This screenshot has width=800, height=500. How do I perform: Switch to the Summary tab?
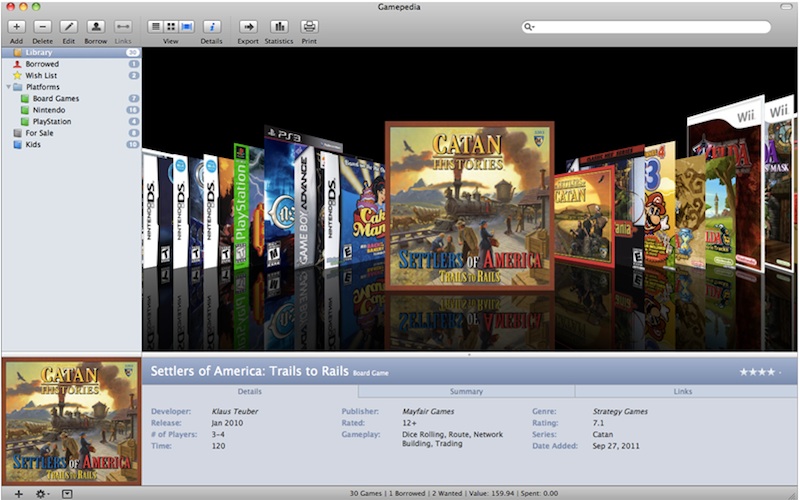click(x=466, y=392)
